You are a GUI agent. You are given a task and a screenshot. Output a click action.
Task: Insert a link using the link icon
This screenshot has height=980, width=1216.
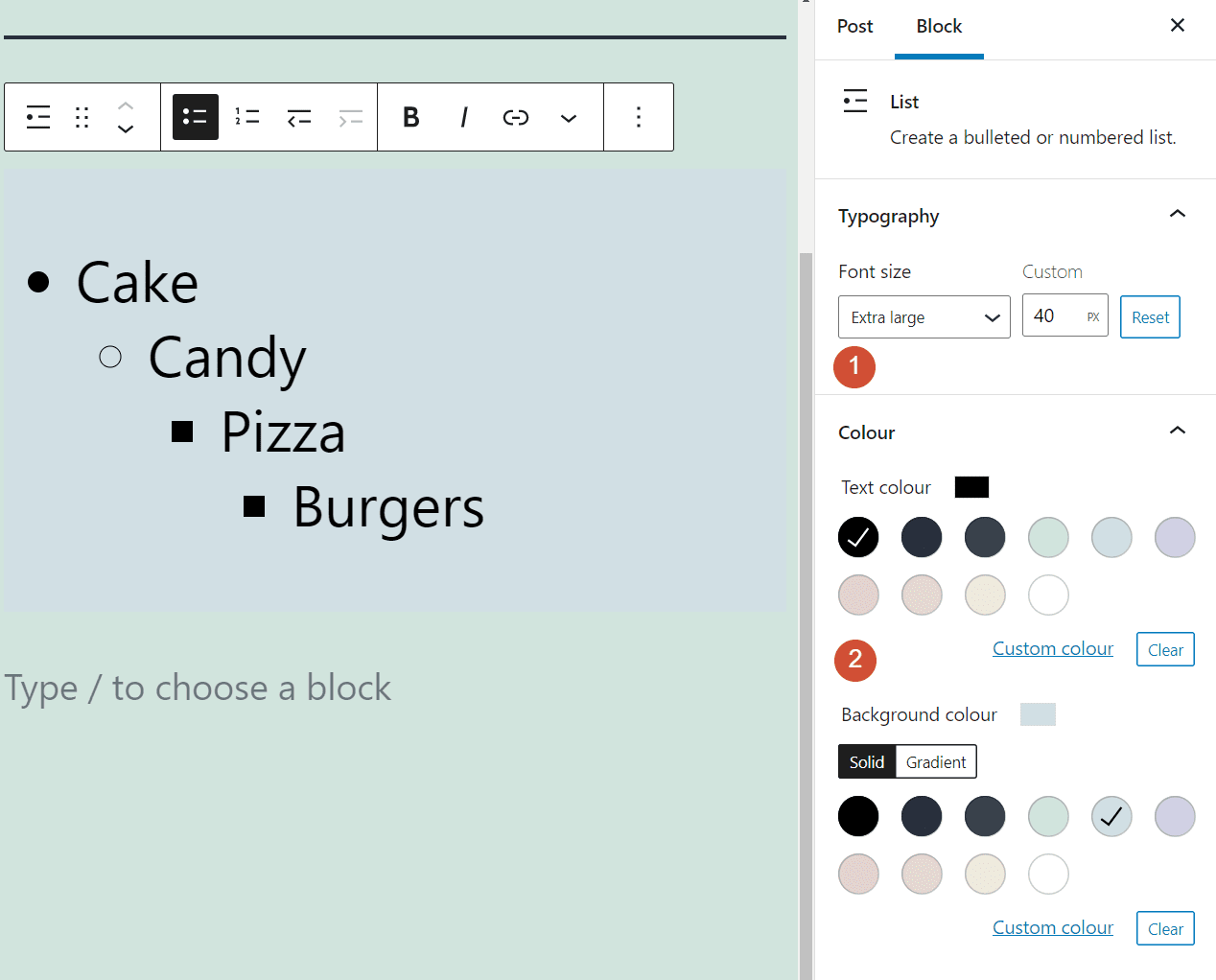pyautogui.click(x=515, y=117)
